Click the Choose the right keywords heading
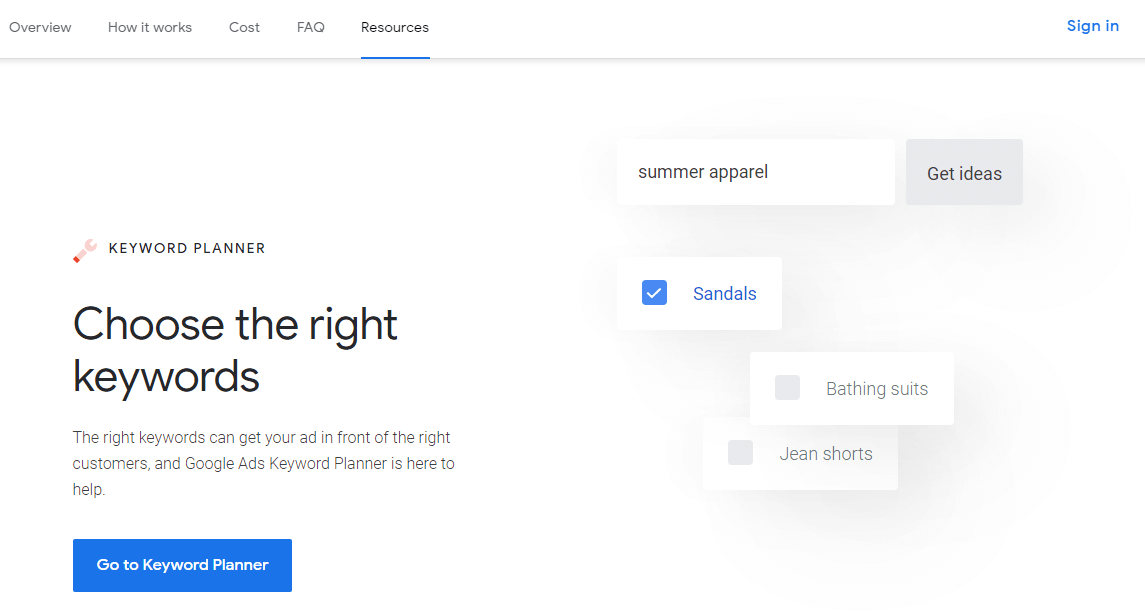1145x614 pixels. pyautogui.click(x=234, y=350)
